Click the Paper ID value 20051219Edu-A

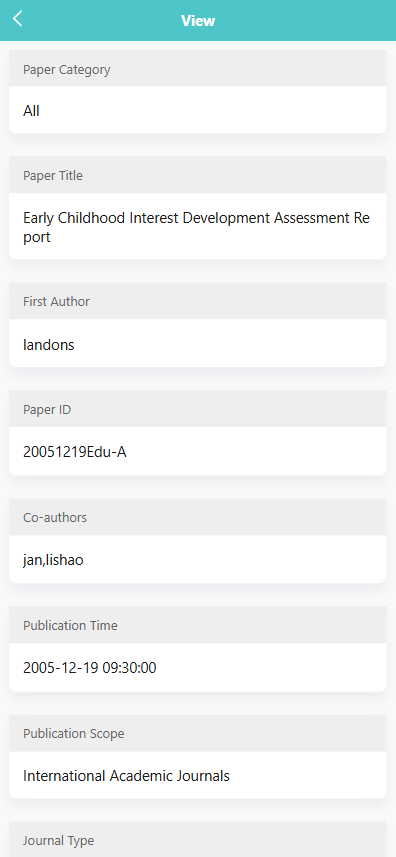[x=75, y=452]
